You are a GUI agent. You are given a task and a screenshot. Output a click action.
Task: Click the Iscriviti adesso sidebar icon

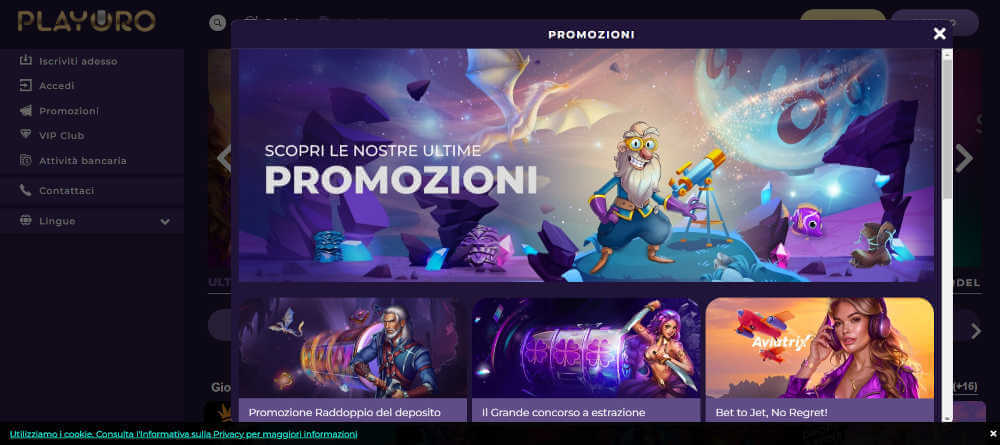point(26,61)
